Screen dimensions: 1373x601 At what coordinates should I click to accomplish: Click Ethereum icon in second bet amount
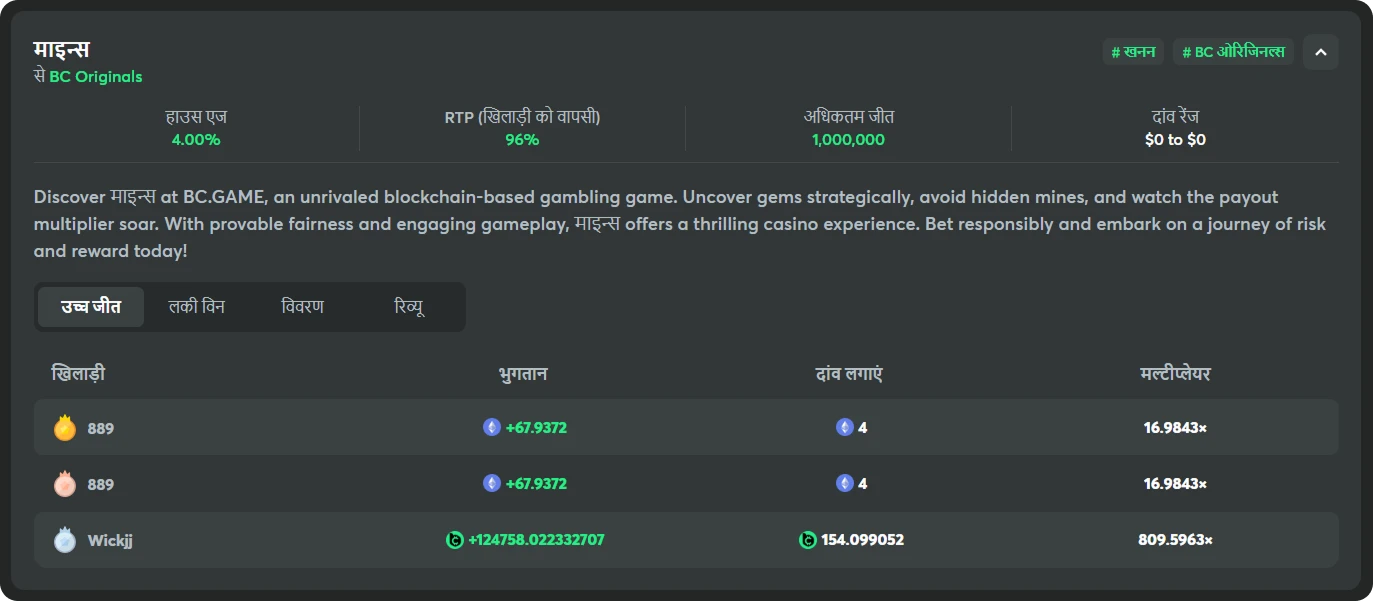(x=845, y=484)
